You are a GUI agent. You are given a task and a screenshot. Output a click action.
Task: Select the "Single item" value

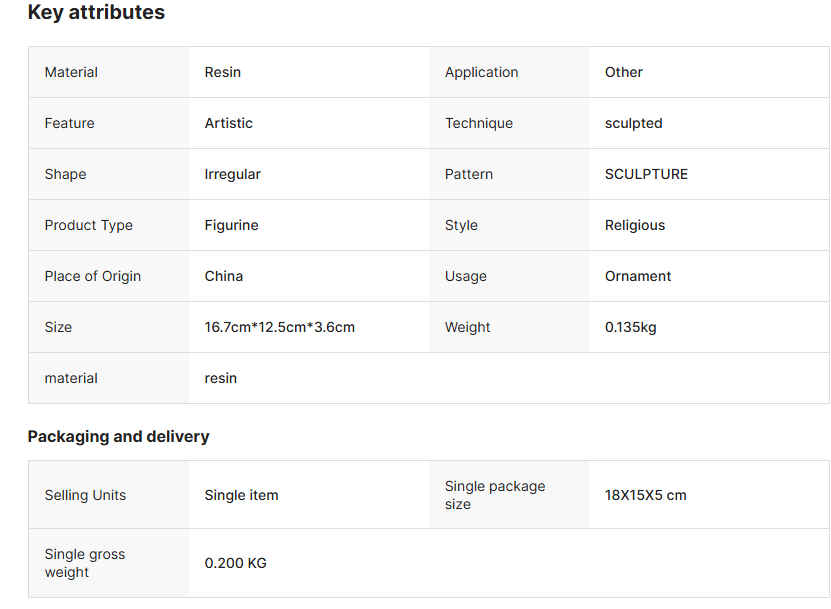[x=241, y=495]
